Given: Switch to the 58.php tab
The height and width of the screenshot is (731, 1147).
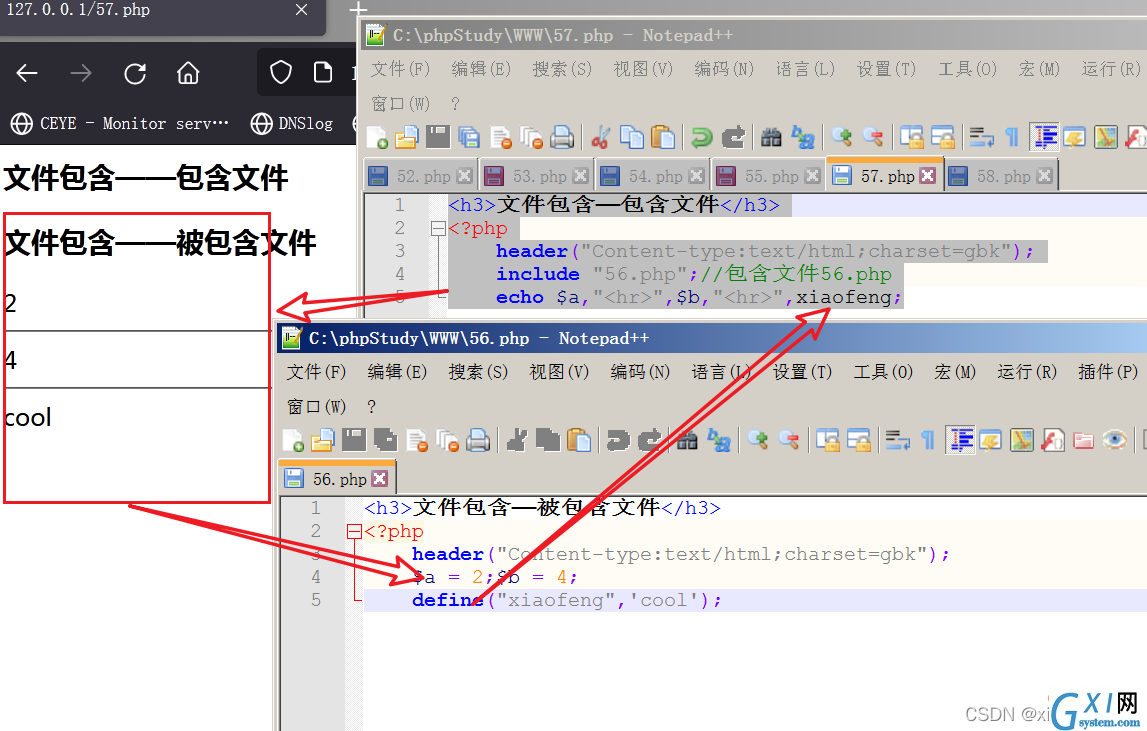Looking at the screenshot, I should click(1002, 176).
